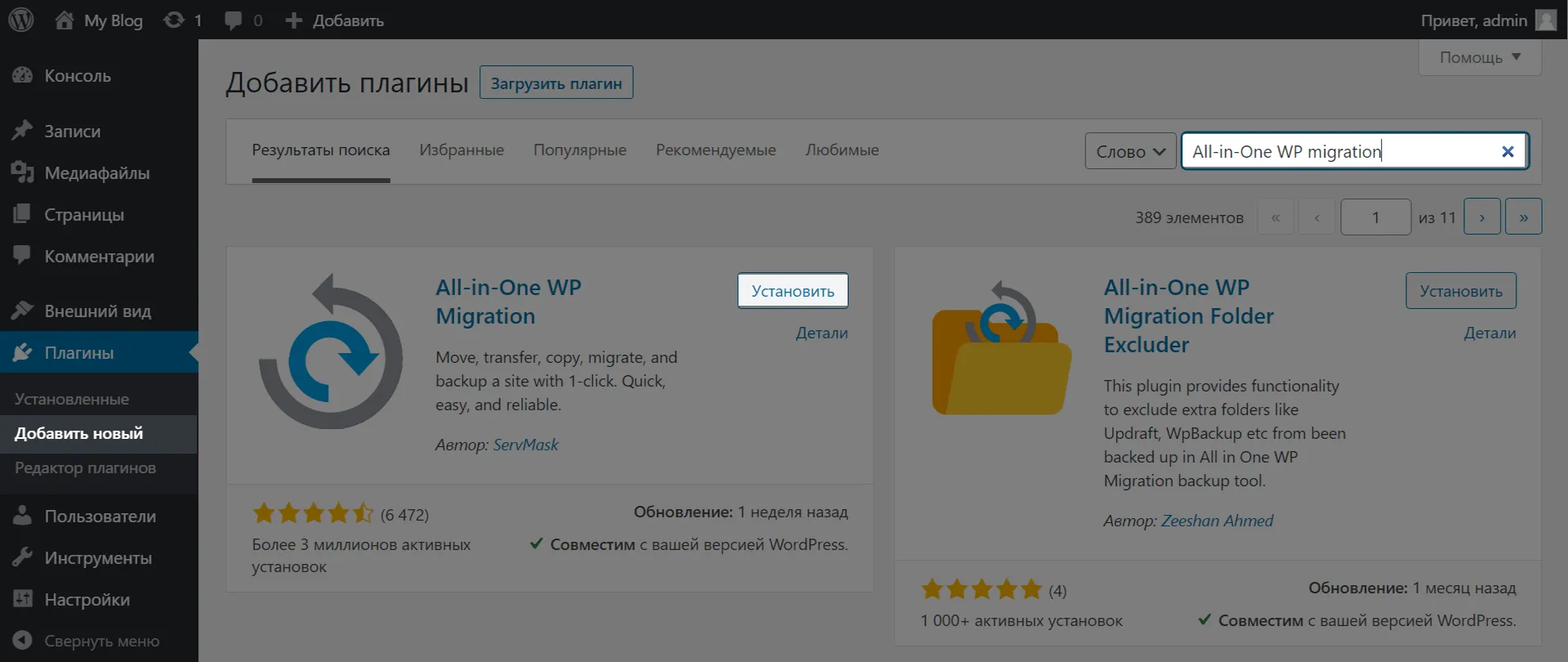This screenshot has width=1568, height=662.
Task: Click the Настройки settings icon
Action: tap(23, 599)
